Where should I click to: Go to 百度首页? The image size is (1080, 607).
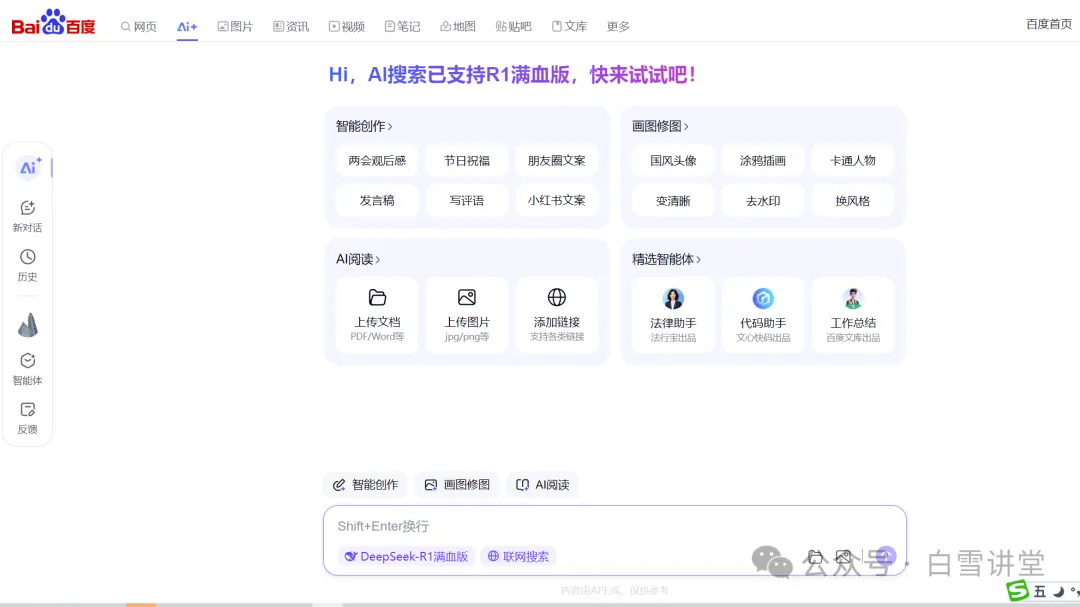1049,24
